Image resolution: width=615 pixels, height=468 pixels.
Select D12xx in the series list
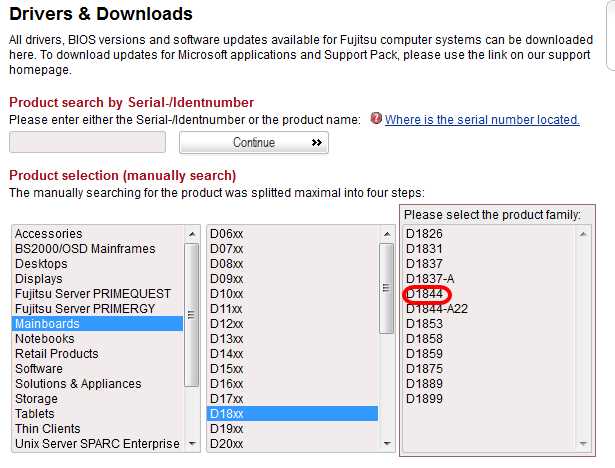tap(292, 324)
